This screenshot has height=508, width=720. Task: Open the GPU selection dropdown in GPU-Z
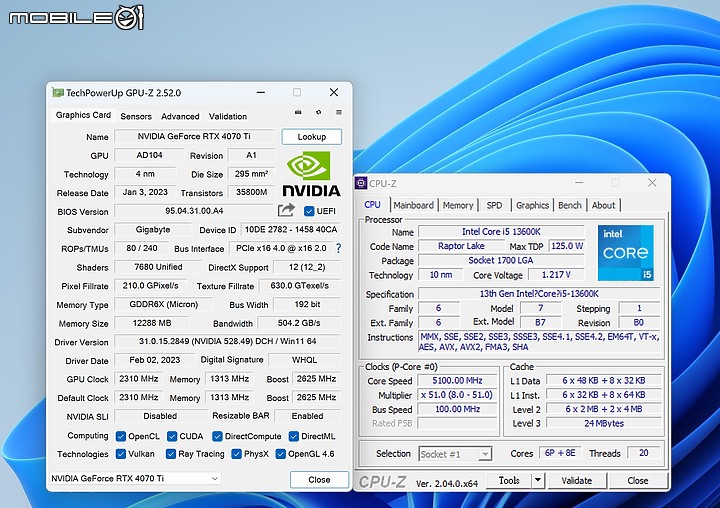(135, 478)
